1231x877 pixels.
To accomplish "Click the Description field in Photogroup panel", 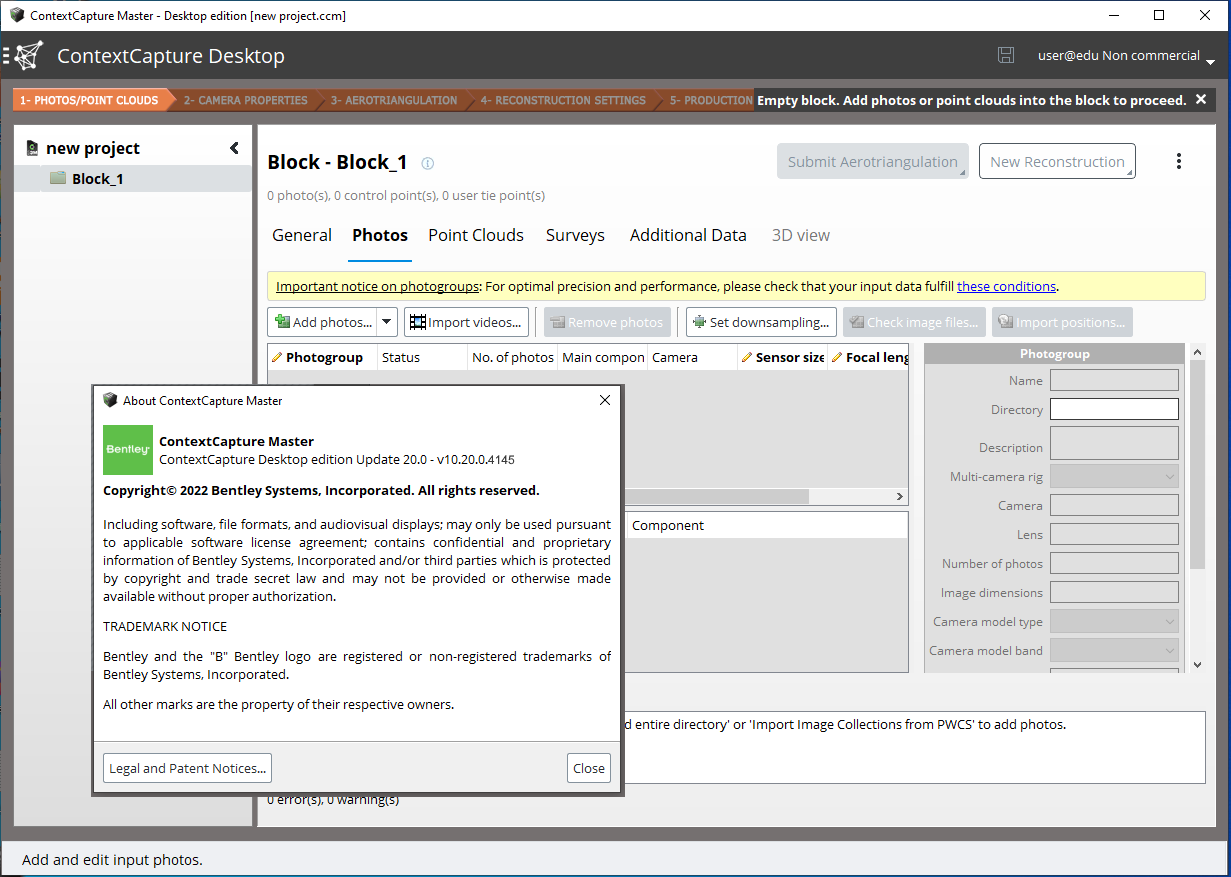I will tap(1114, 443).
